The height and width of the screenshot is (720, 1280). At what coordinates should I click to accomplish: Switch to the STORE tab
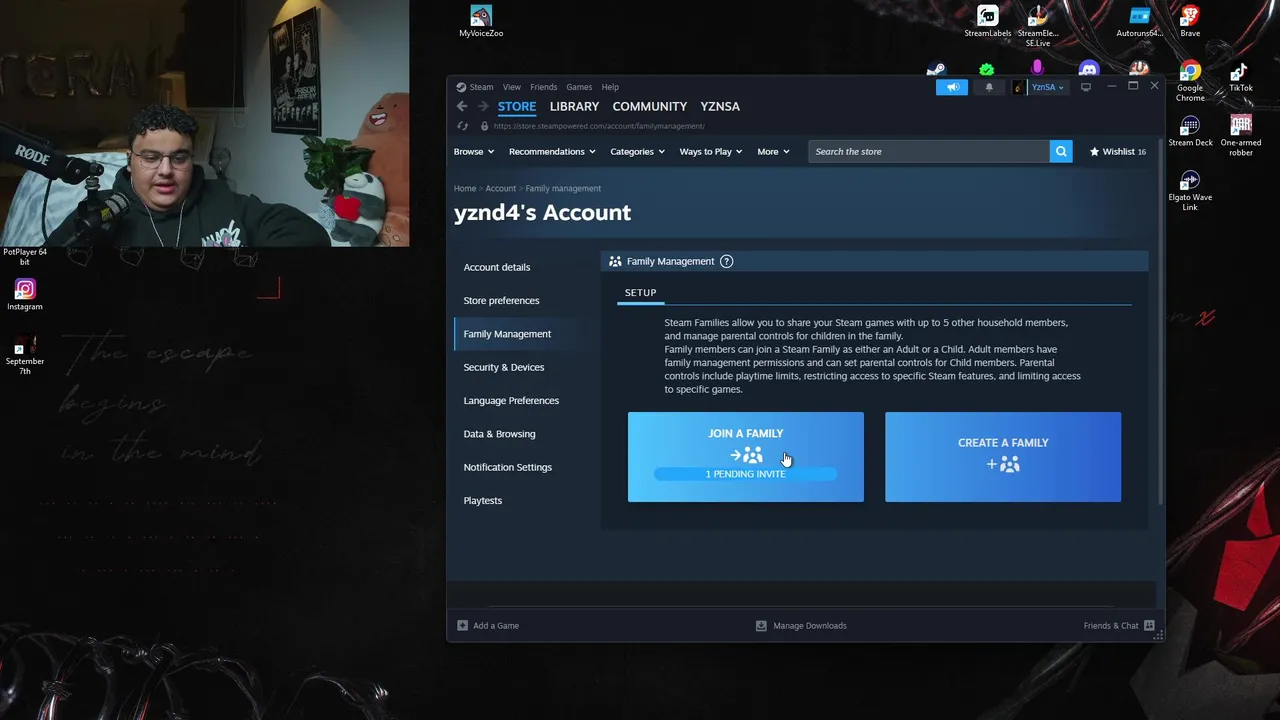[517, 106]
